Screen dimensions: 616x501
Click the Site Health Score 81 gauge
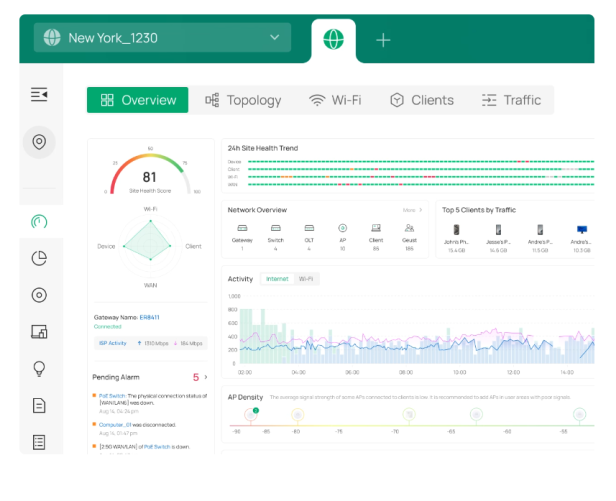tap(150, 174)
